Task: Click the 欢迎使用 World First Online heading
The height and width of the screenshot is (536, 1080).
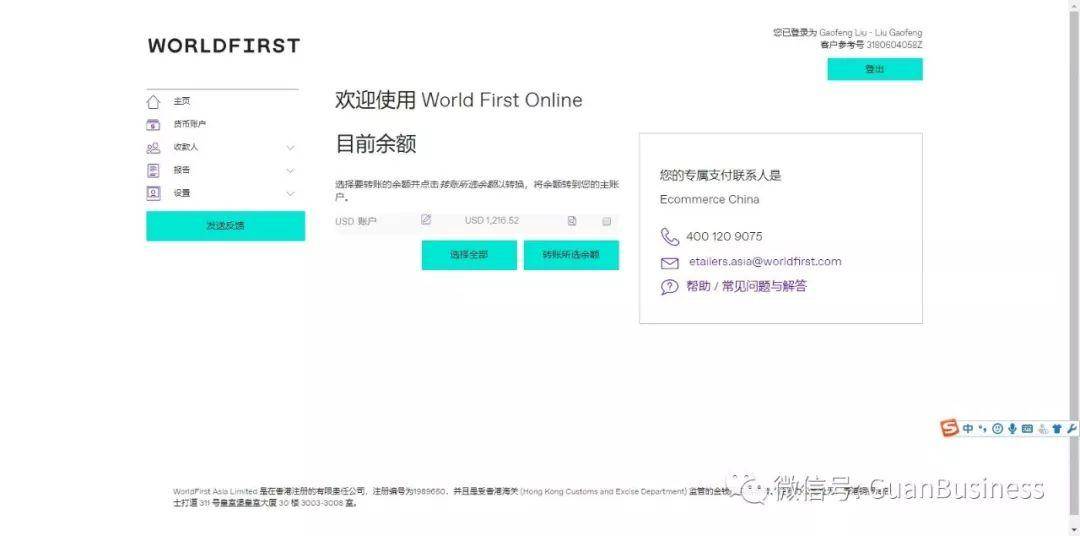Action: tap(459, 100)
